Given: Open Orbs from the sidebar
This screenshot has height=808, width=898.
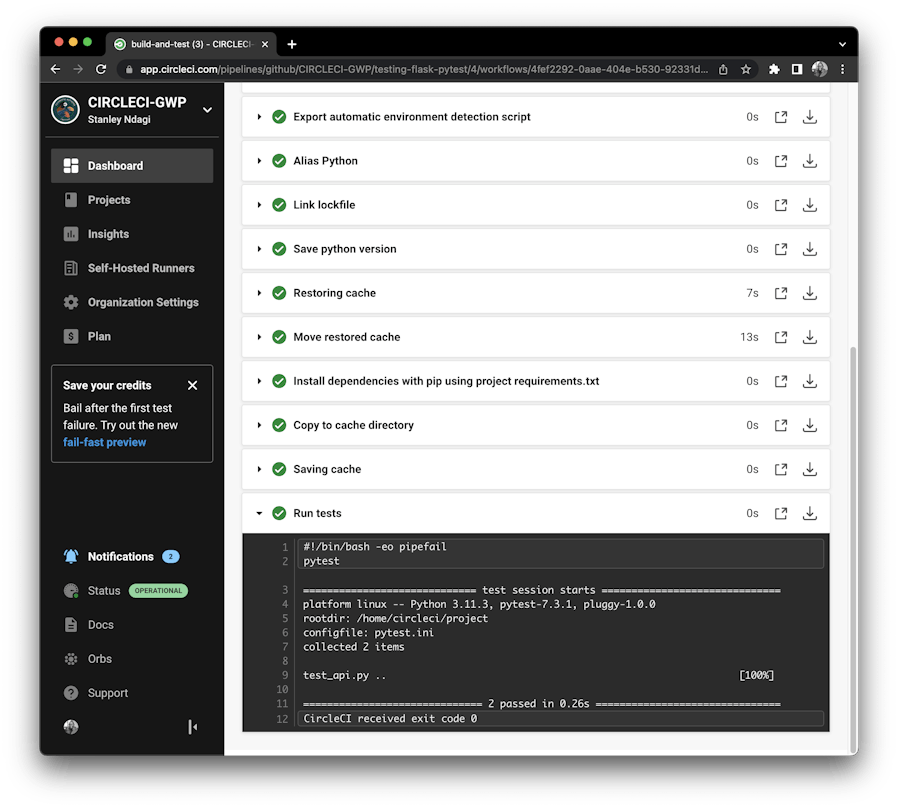Looking at the screenshot, I should tap(99, 659).
